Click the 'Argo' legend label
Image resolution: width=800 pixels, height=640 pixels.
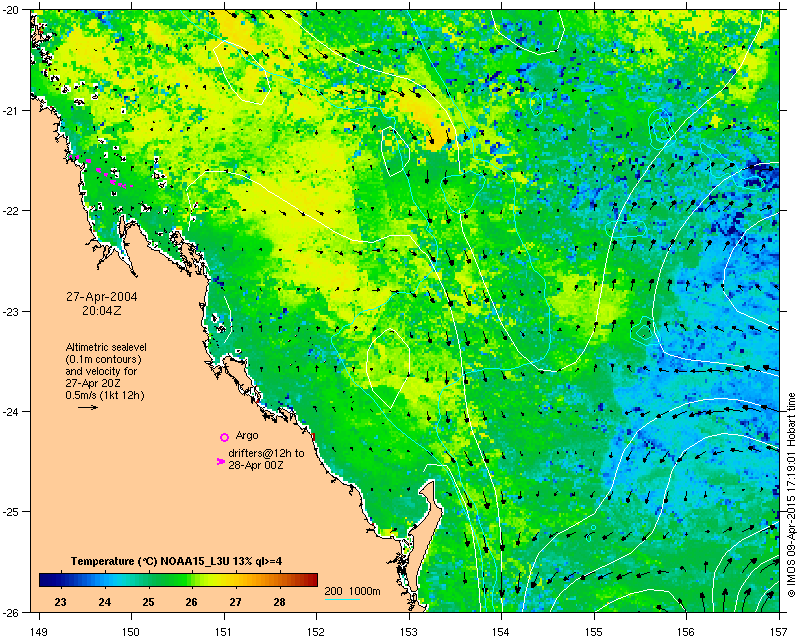click(247, 435)
